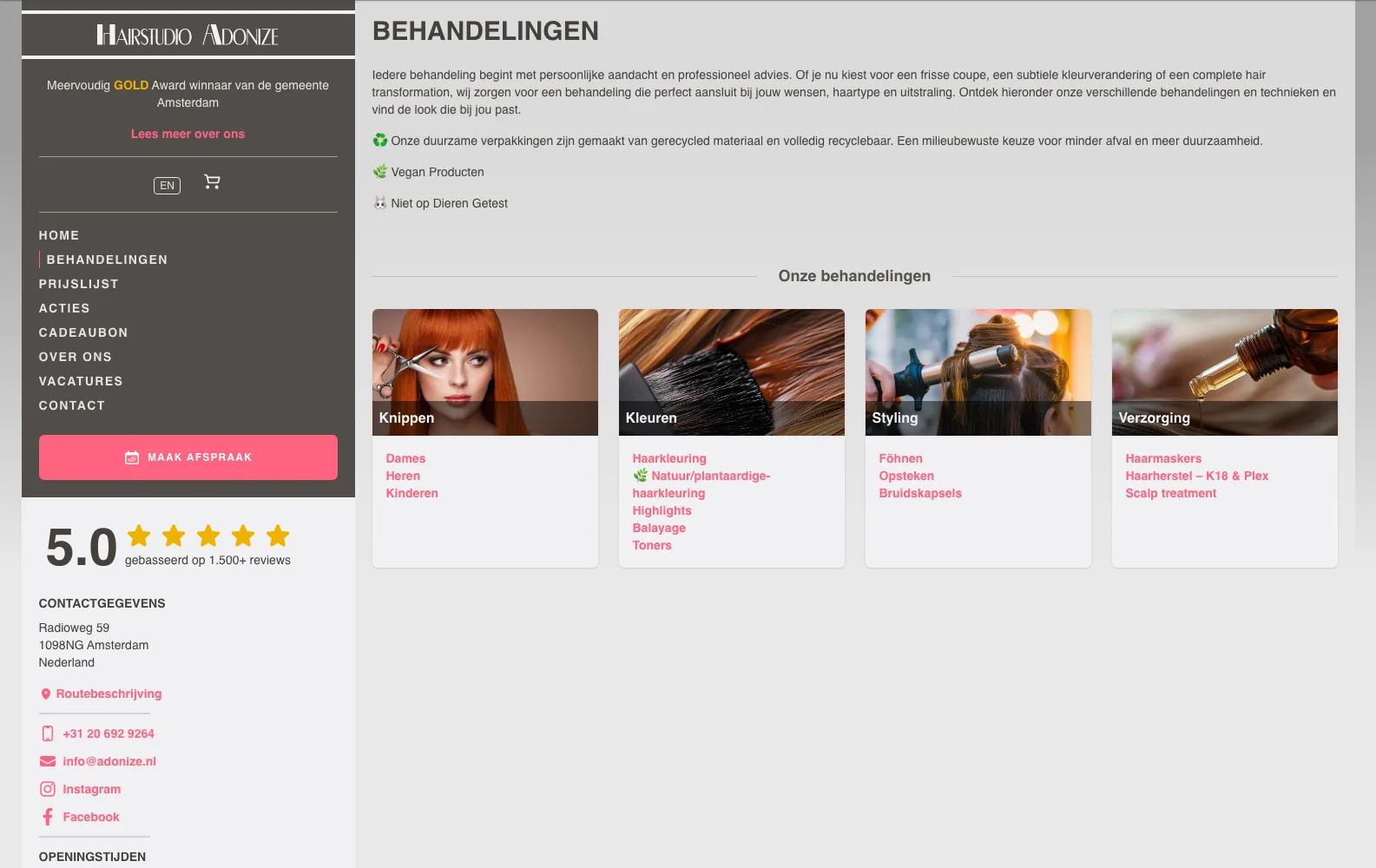This screenshot has height=868, width=1376.
Task: Click the calendar icon on Maak Afspraak
Action: pos(132,457)
